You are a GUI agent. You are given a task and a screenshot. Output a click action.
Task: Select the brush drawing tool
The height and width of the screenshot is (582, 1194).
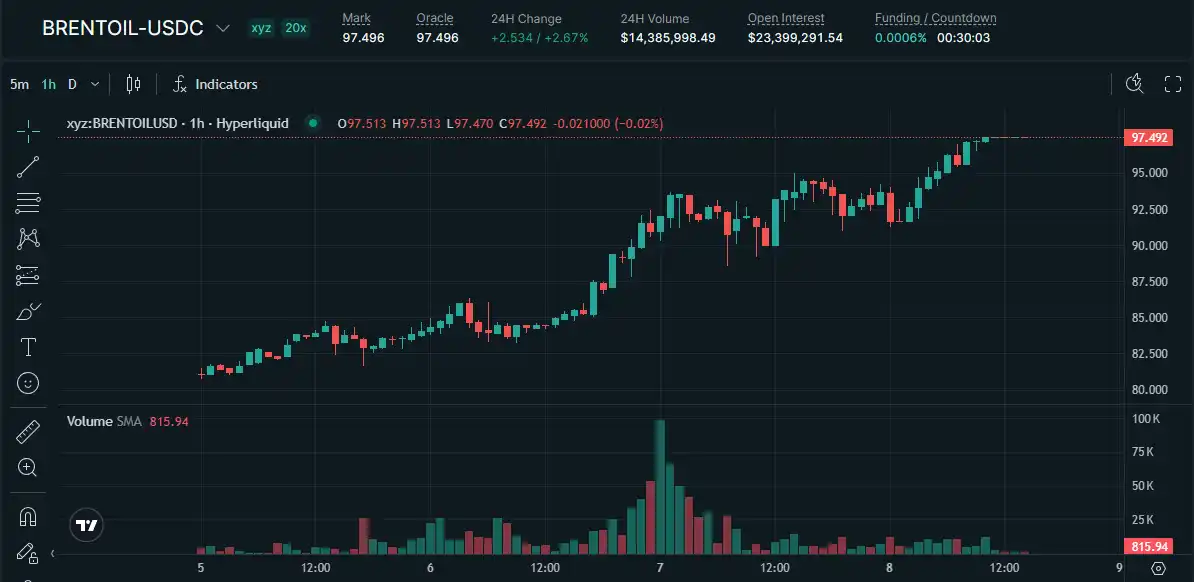pos(28,312)
